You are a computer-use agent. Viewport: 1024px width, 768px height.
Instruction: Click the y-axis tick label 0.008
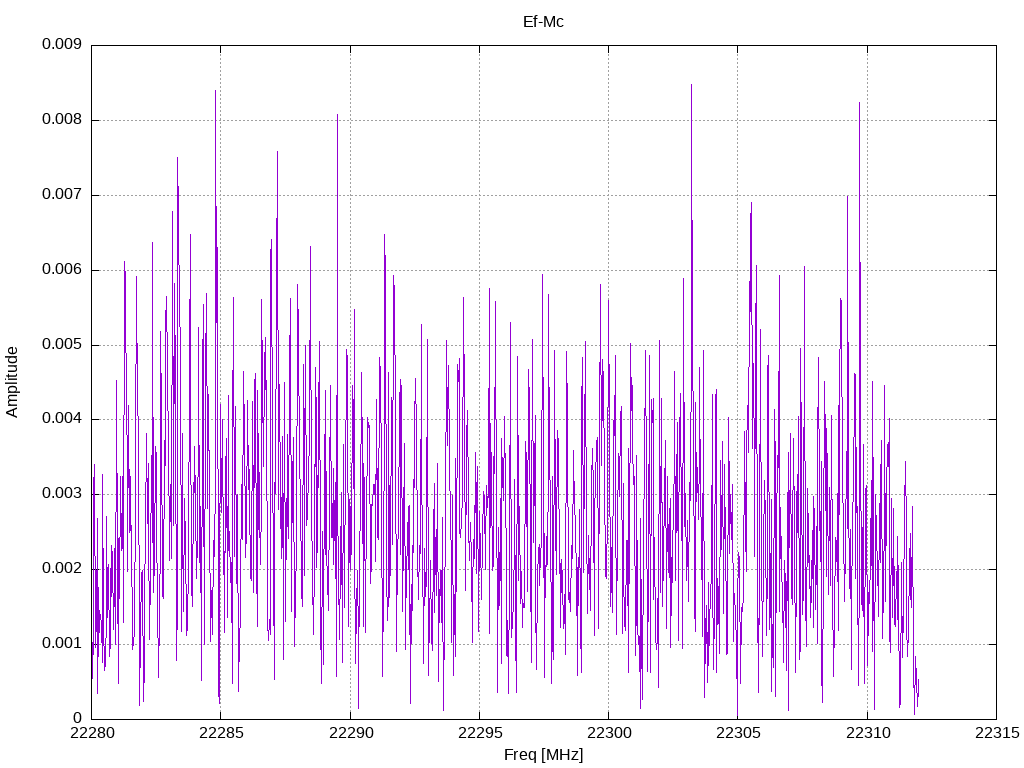click(62, 120)
